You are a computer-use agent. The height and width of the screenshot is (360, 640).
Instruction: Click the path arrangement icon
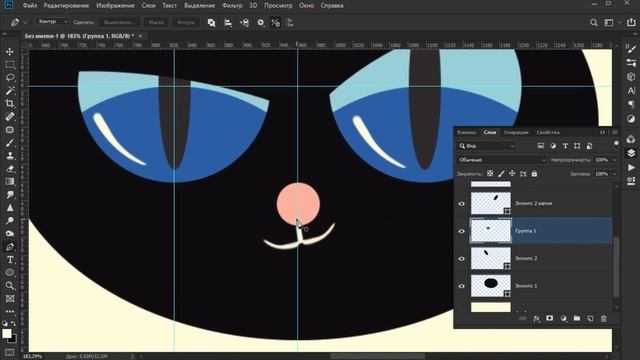[x=244, y=23]
